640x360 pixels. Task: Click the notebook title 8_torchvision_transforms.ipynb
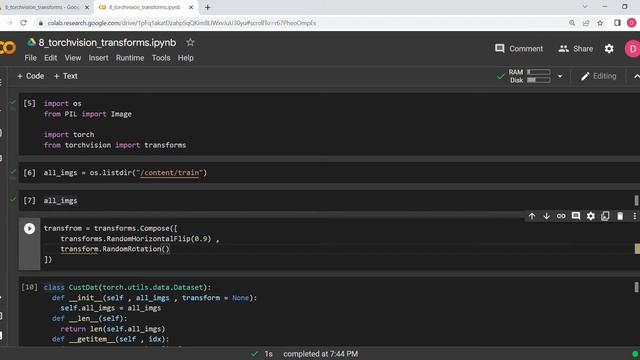coord(107,42)
